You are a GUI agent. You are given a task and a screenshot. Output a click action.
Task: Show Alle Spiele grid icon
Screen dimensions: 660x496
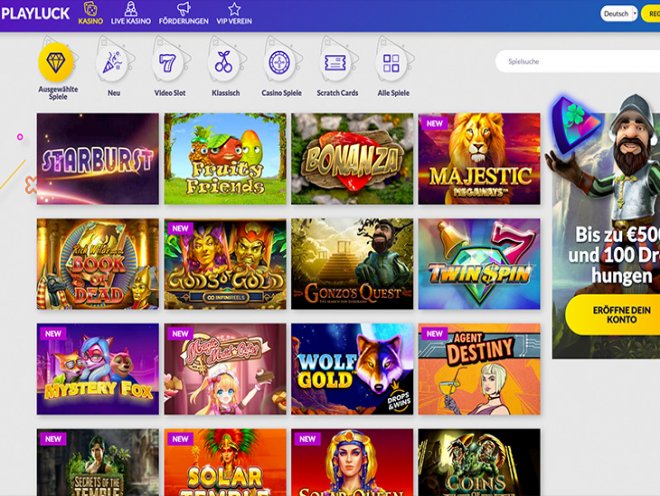pos(393,63)
